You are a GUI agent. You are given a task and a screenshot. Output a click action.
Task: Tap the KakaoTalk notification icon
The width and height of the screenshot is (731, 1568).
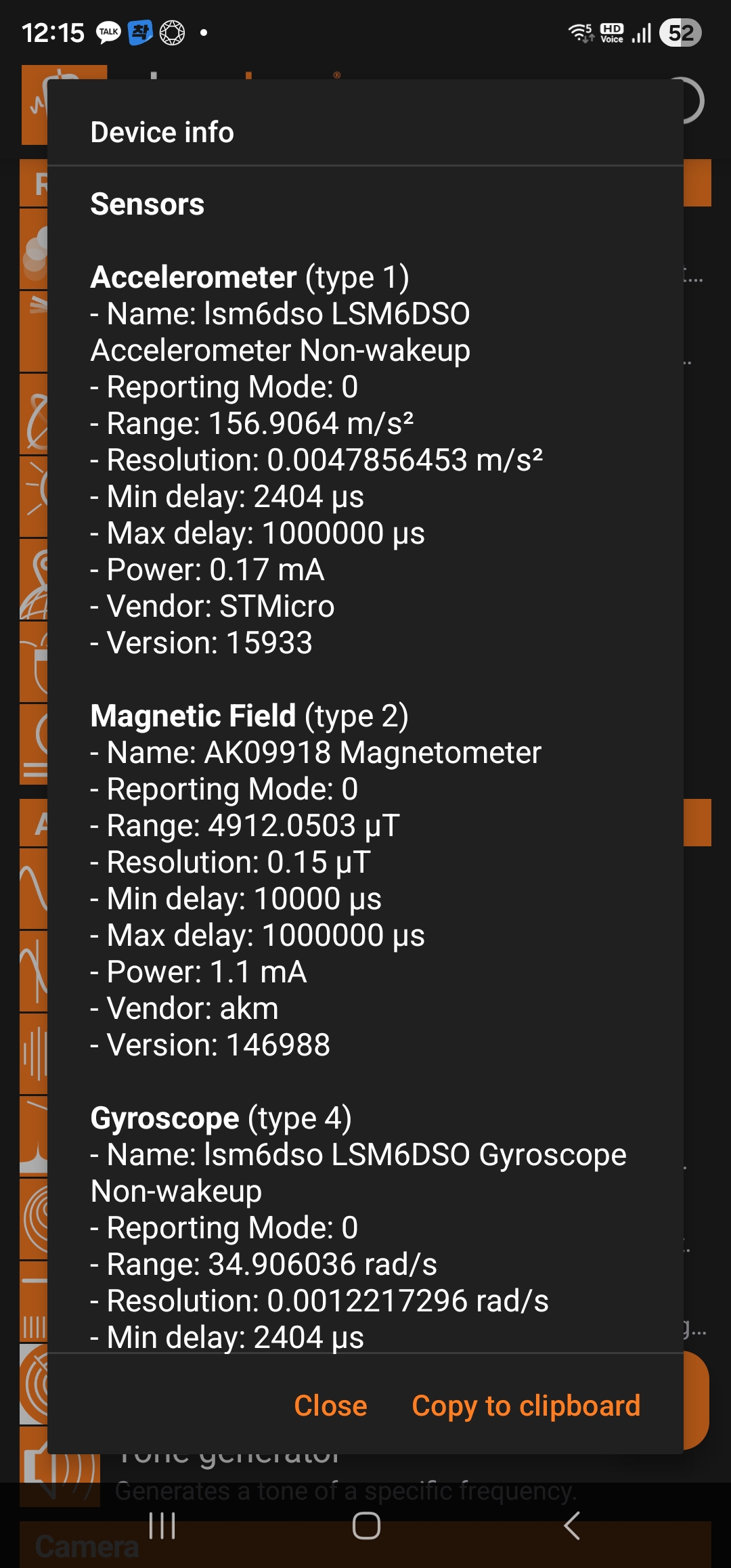(x=108, y=32)
